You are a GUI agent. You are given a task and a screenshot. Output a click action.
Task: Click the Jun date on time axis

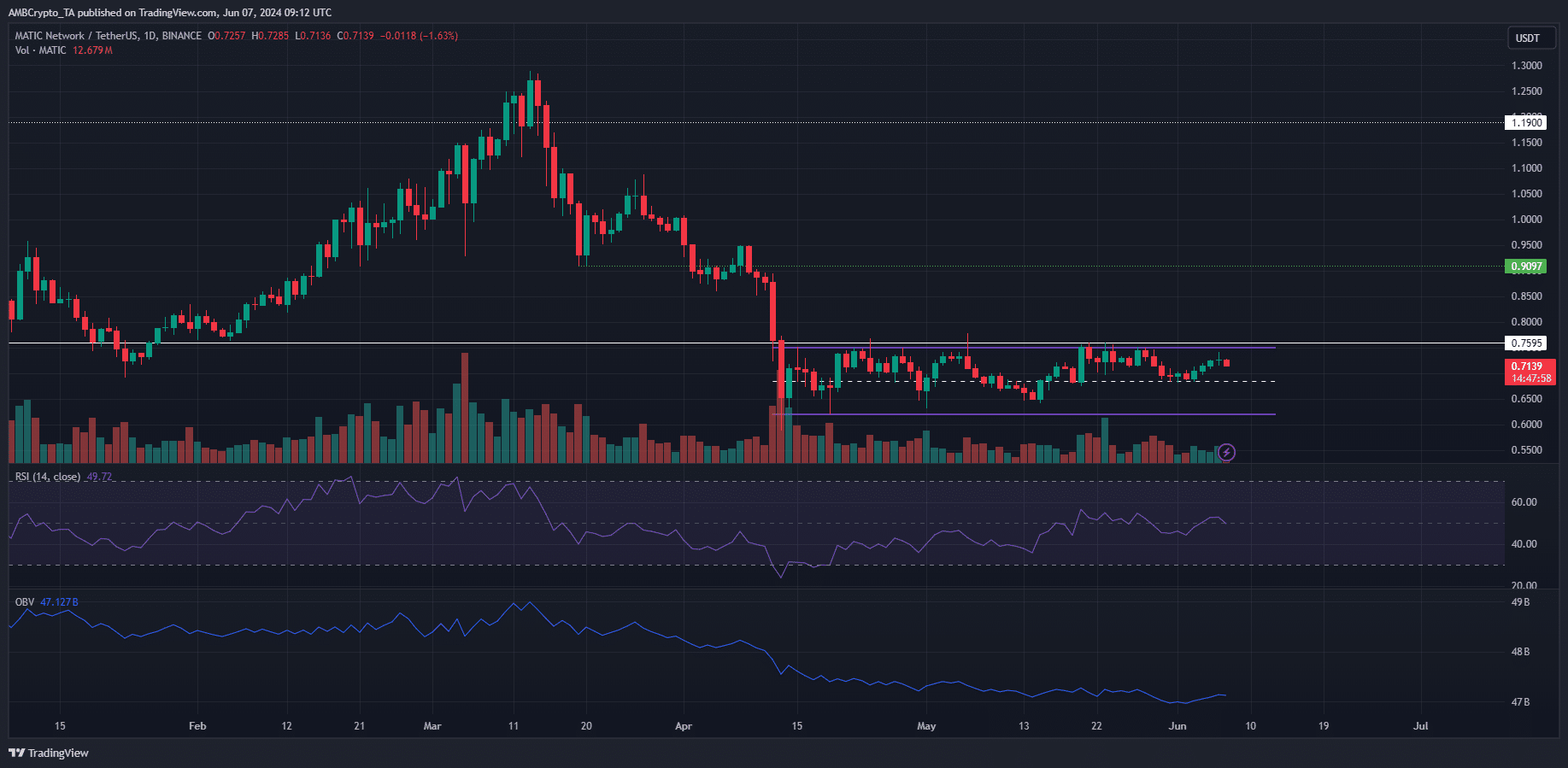(x=1177, y=726)
